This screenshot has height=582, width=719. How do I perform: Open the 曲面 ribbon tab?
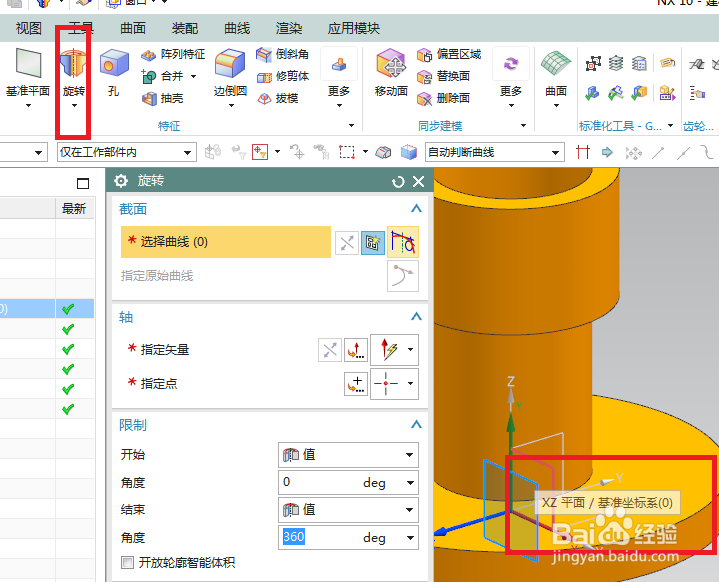click(133, 28)
